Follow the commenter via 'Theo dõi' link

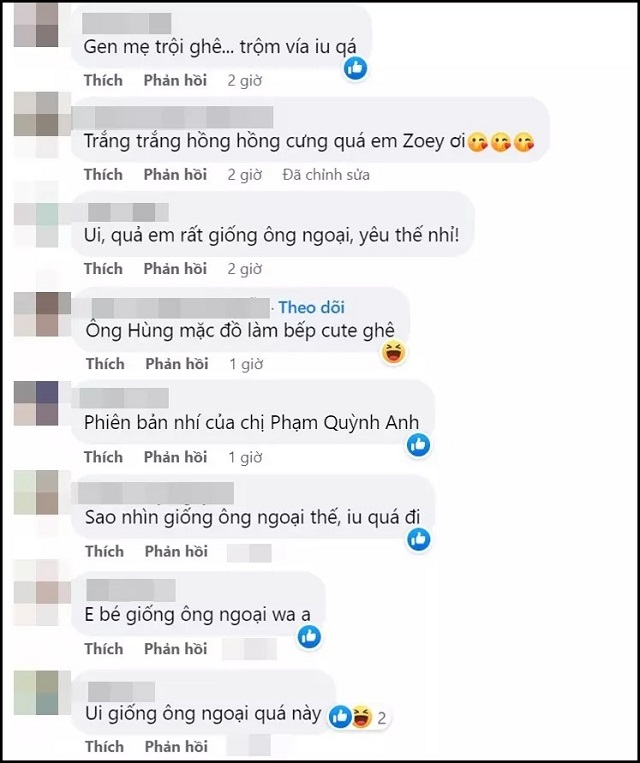pyautogui.click(x=311, y=307)
